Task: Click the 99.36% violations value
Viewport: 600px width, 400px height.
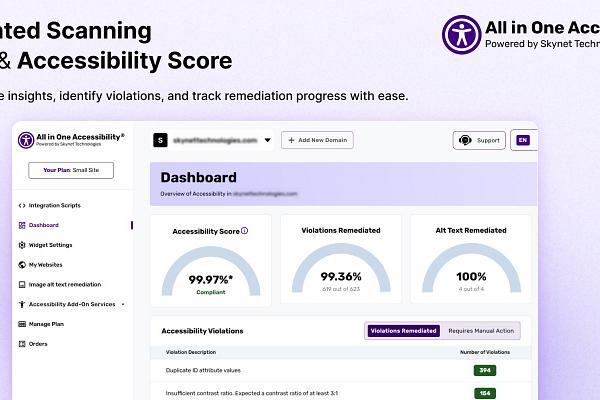Action: pyautogui.click(x=341, y=276)
